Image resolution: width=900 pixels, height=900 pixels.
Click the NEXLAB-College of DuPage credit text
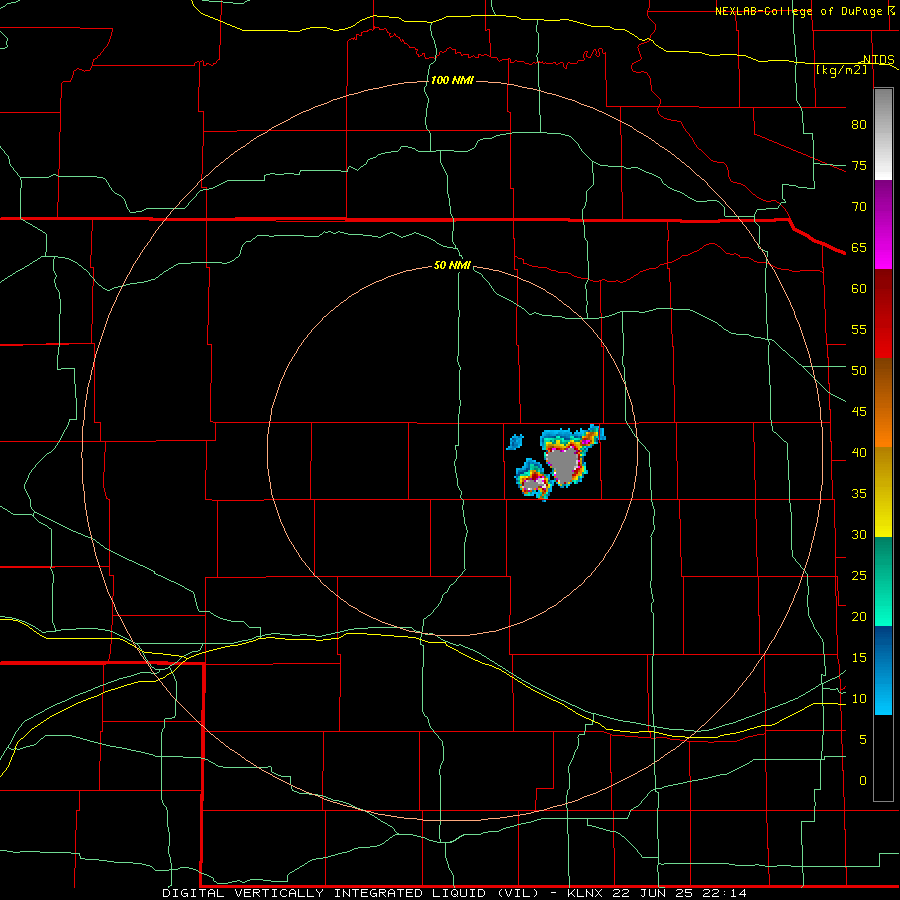[x=799, y=11]
